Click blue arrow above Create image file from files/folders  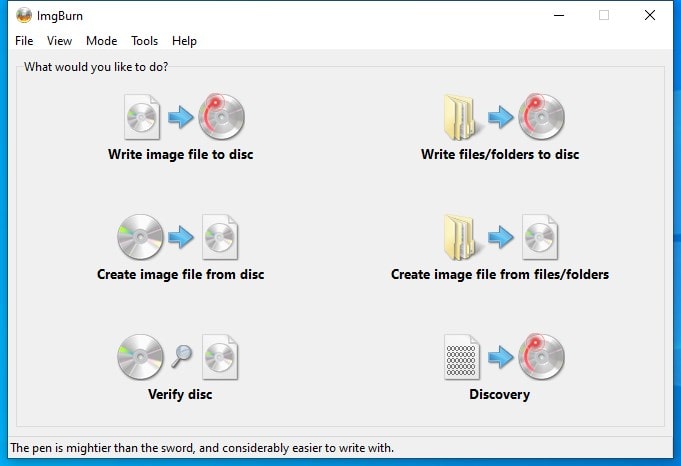pos(501,237)
